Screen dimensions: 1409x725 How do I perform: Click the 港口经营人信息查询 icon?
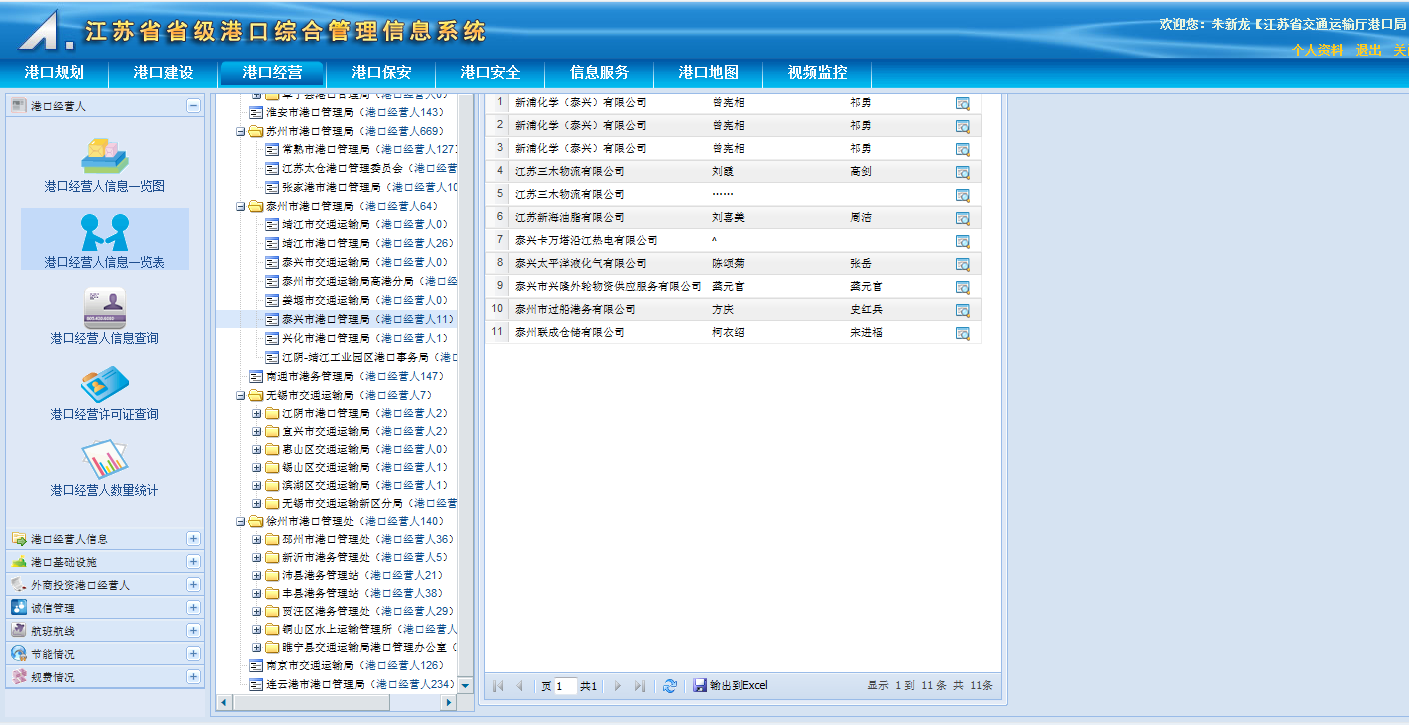(104, 308)
